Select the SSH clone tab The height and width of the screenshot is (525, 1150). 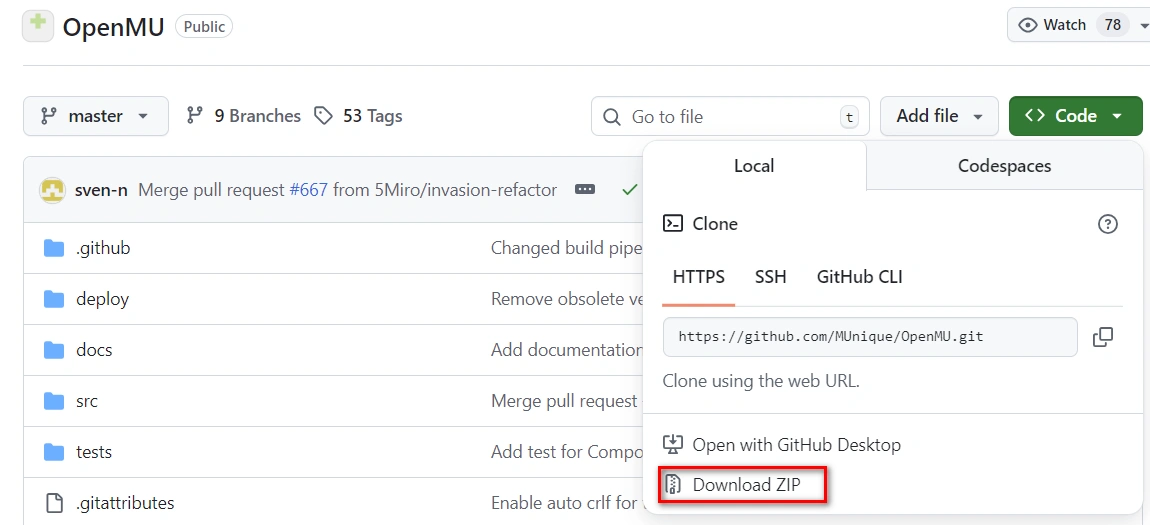tap(770, 277)
